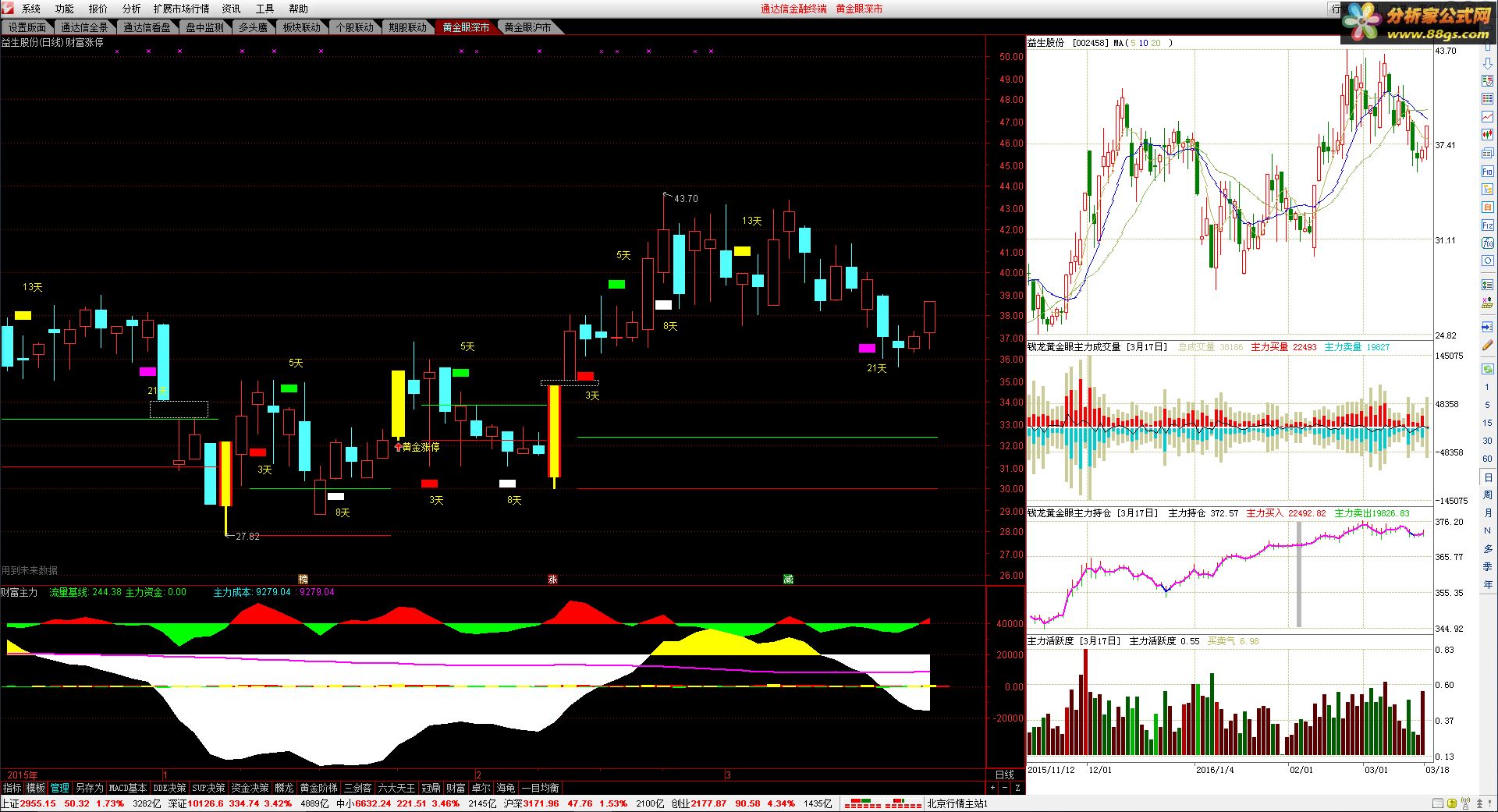Switch to 60-minute period in sidebar
The height and width of the screenshot is (812, 1498).
1487,459
